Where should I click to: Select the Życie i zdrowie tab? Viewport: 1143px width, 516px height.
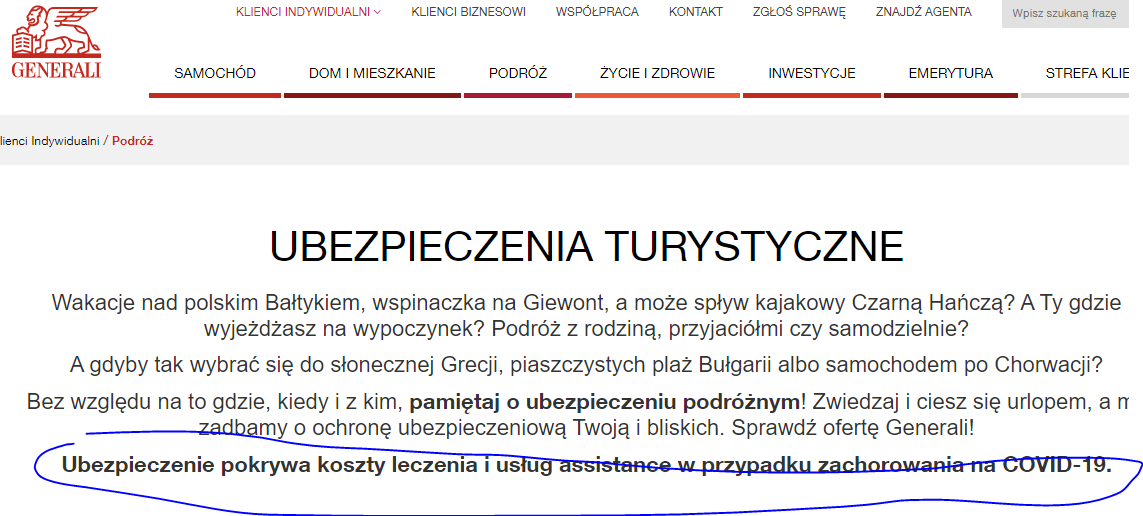click(x=658, y=74)
